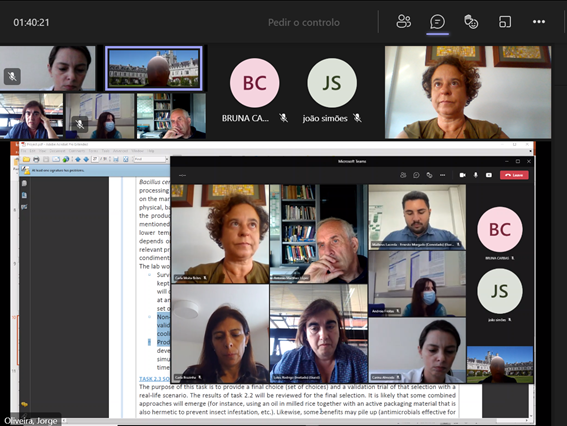Screen dimensions: 567x426
Task: Click the Save icon in Acrobat toolbar
Action: (x=46, y=159)
